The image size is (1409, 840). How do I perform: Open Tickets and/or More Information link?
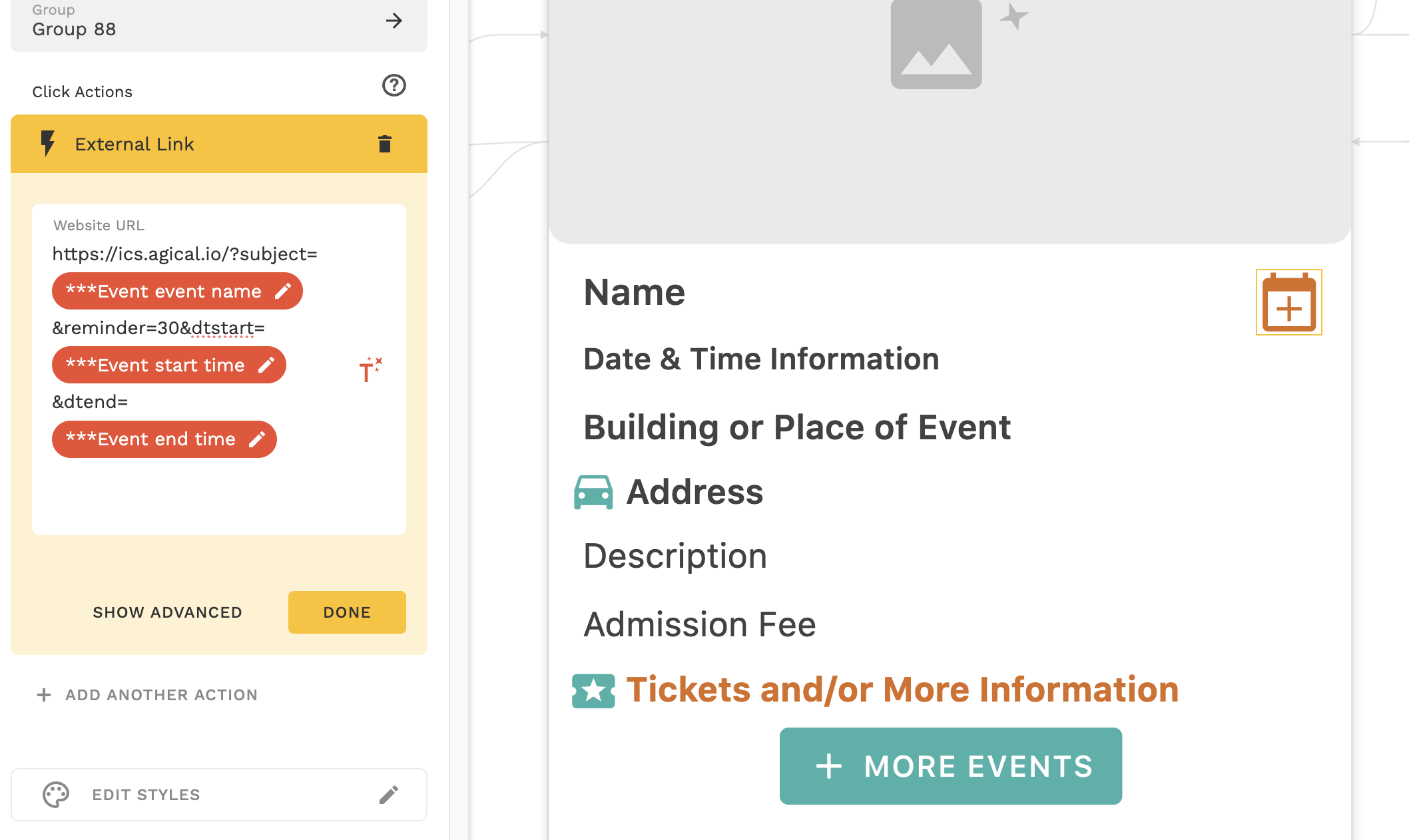tap(902, 690)
